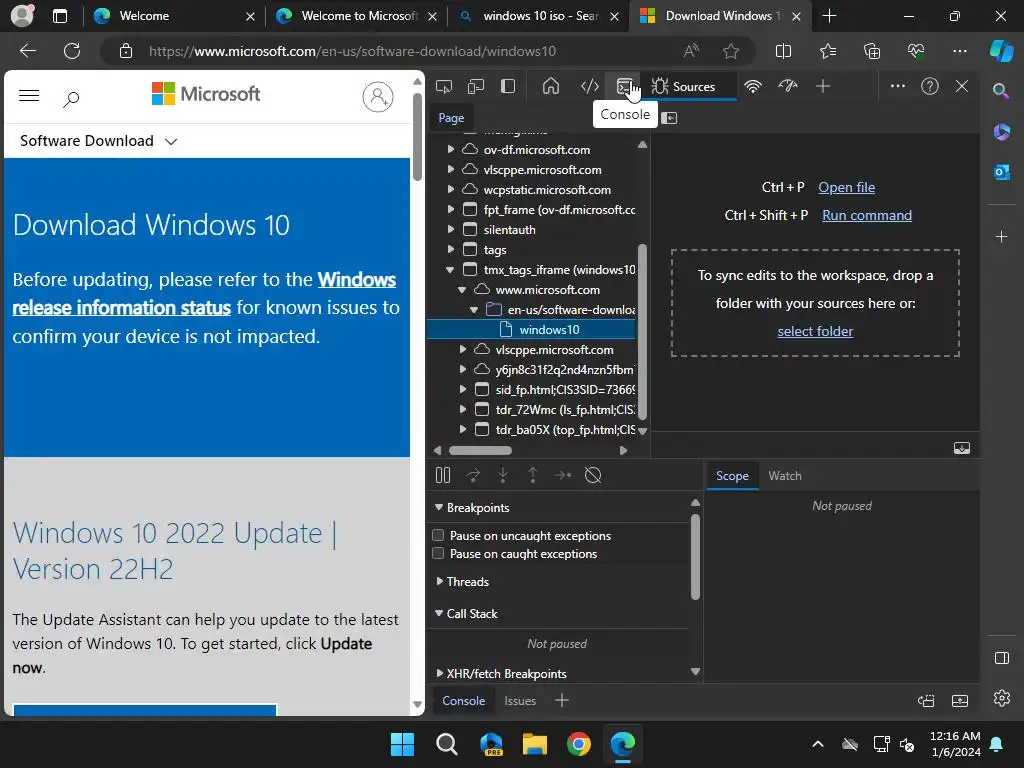The height and width of the screenshot is (768, 1024).
Task: Open Software Download dropdown menu
Action: click(x=99, y=141)
